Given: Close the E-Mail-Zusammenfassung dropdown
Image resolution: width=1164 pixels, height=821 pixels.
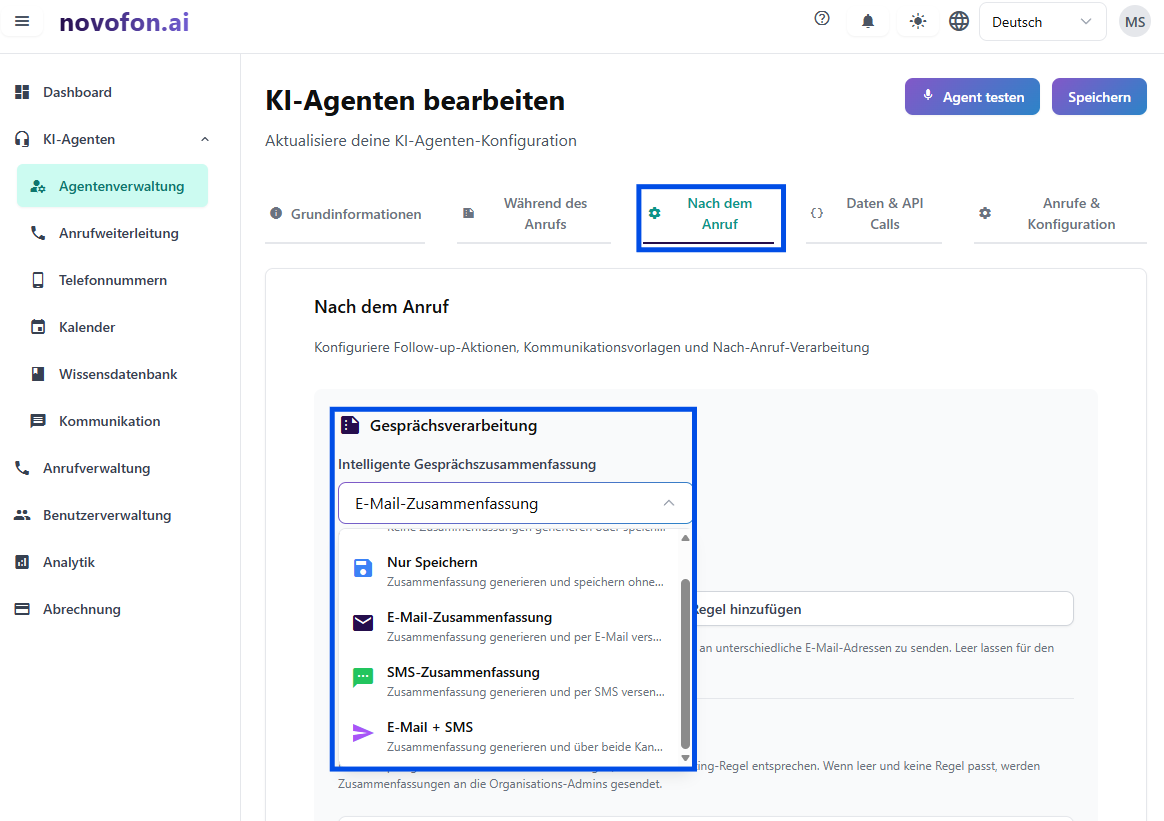Looking at the screenshot, I should 669,503.
